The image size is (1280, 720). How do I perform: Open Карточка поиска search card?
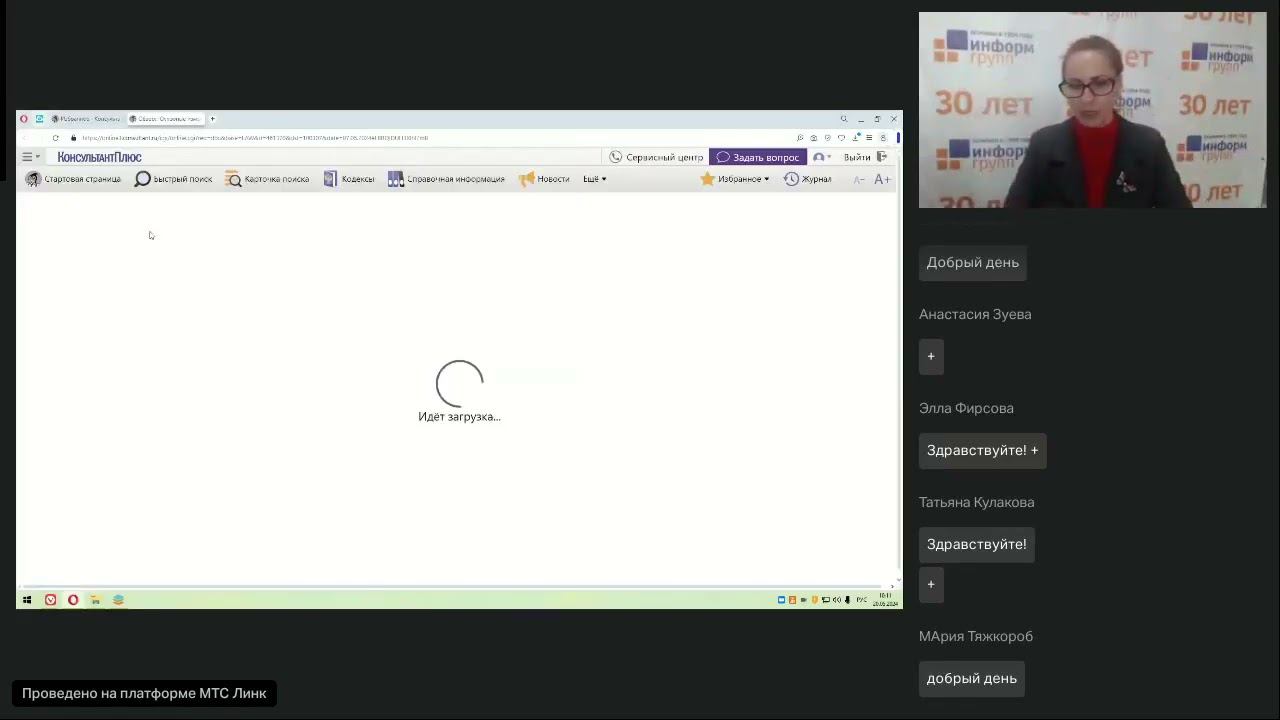pos(267,179)
